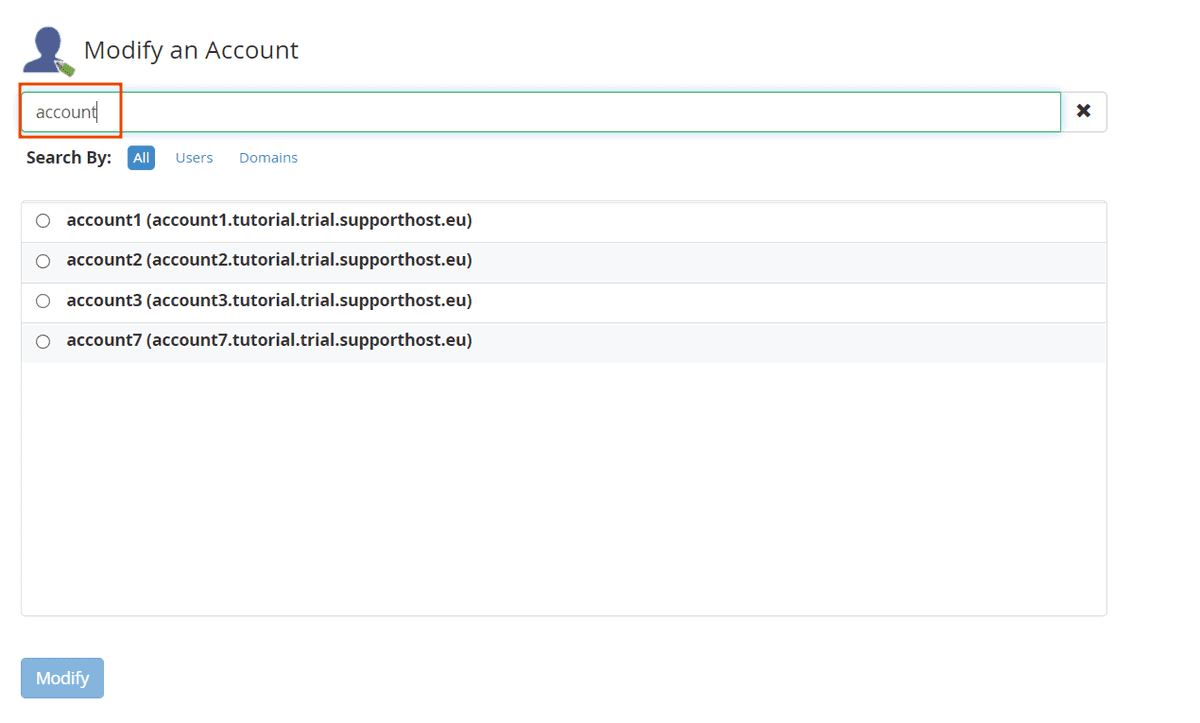Viewport: 1200px width, 723px height.
Task: Clear the search field contents
Action: pos(1083,111)
